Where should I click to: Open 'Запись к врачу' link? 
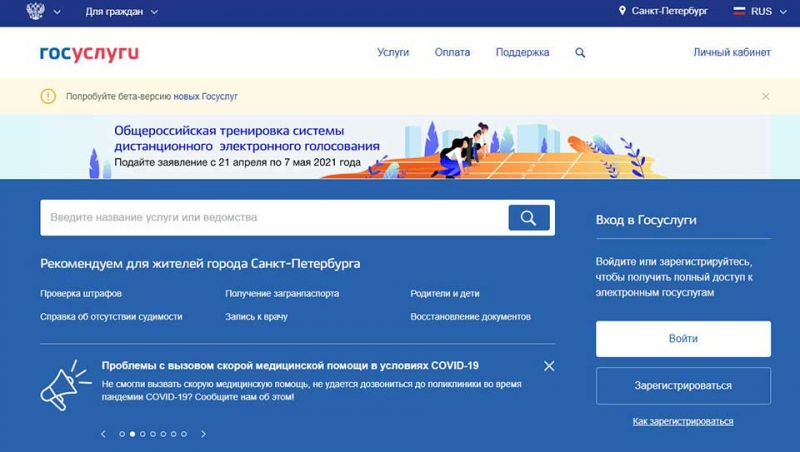pyautogui.click(x=257, y=316)
